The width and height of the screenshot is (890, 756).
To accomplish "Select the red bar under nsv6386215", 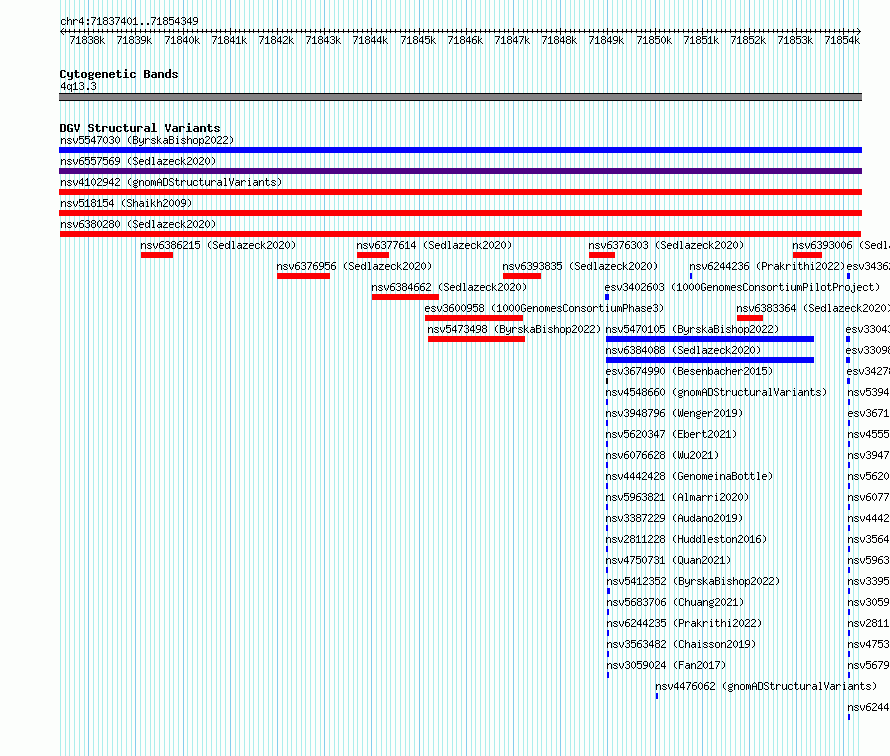I will tap(157, 255).
